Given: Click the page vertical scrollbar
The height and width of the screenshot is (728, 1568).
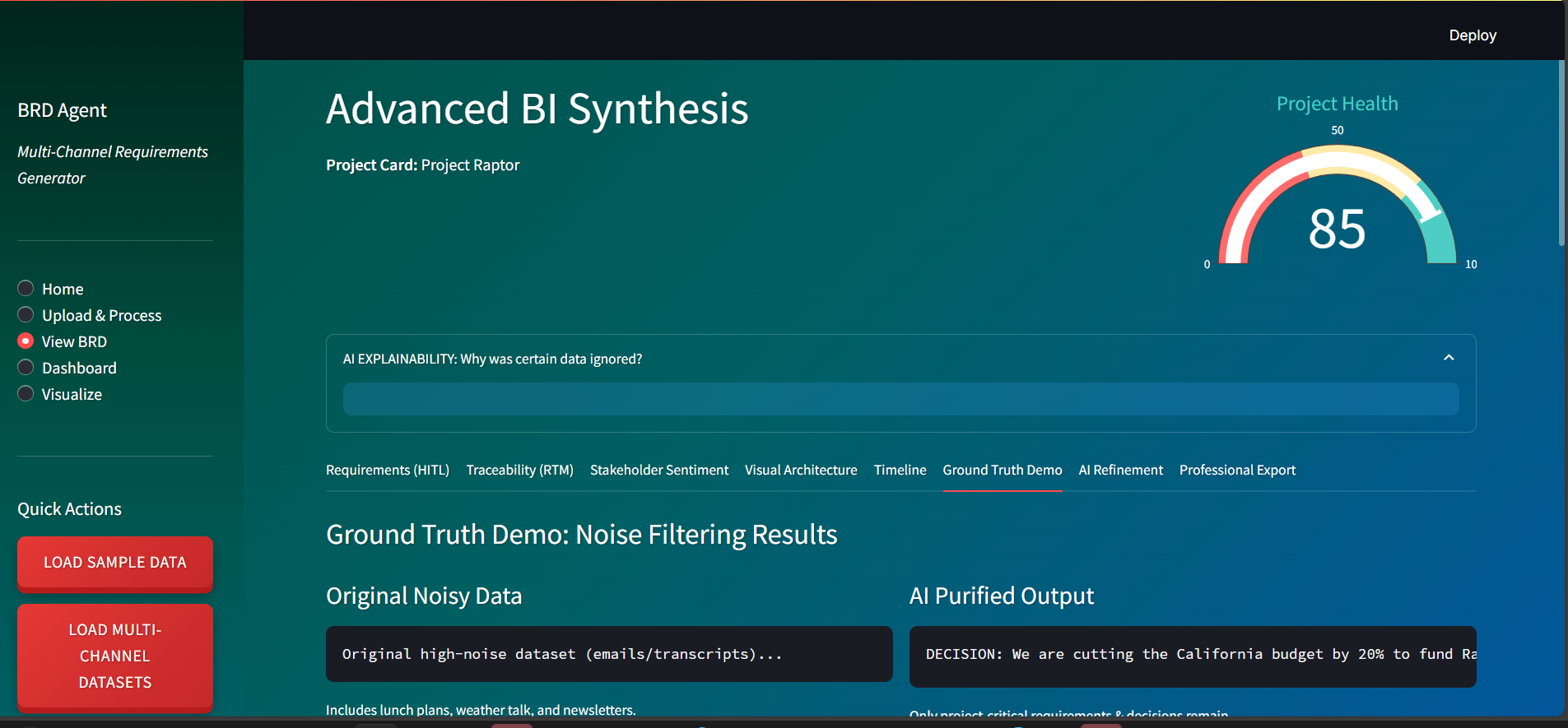Looking at the screenshot, I should pos(1561,152).
